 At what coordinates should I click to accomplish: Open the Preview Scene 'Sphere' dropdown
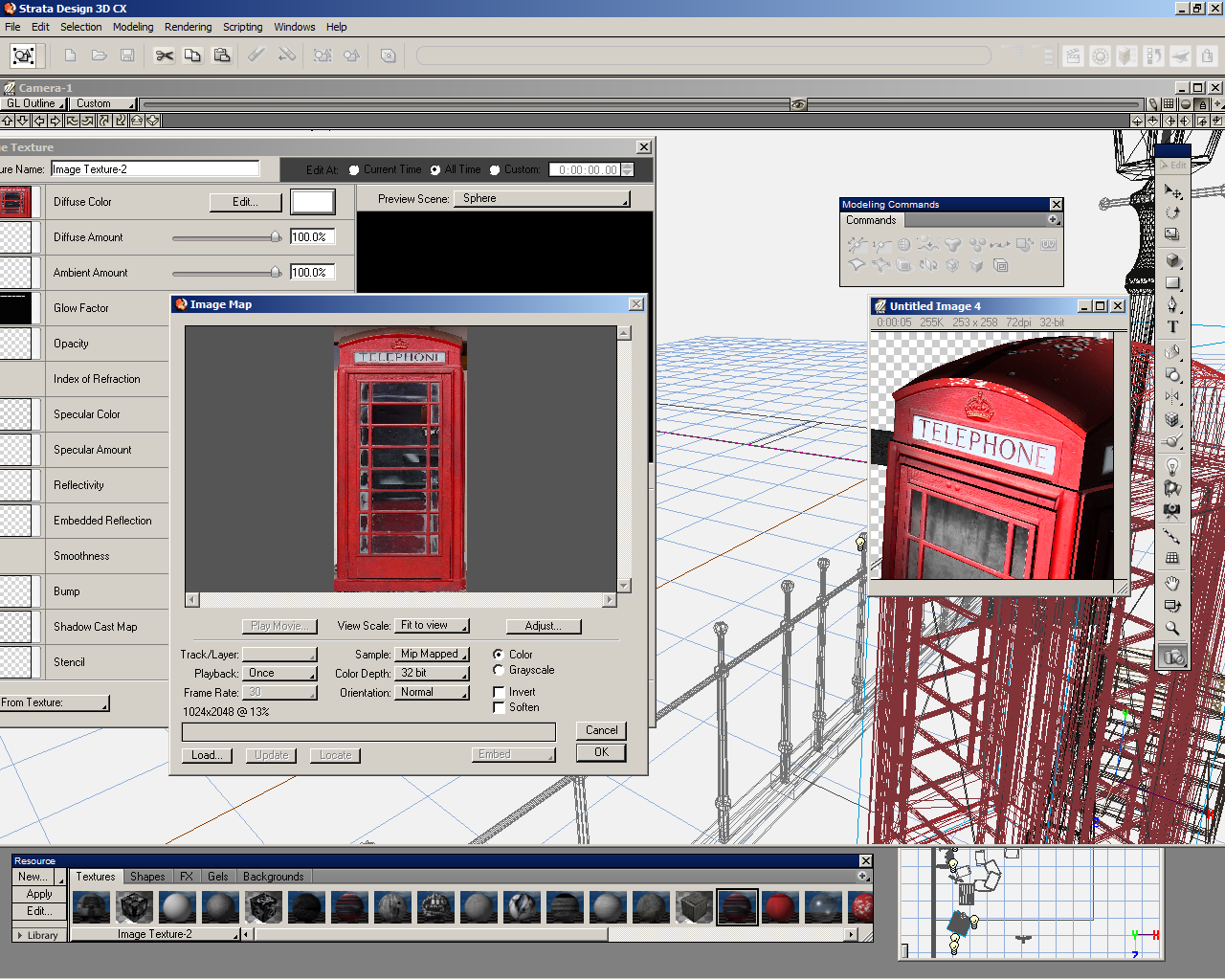[543, 199]
